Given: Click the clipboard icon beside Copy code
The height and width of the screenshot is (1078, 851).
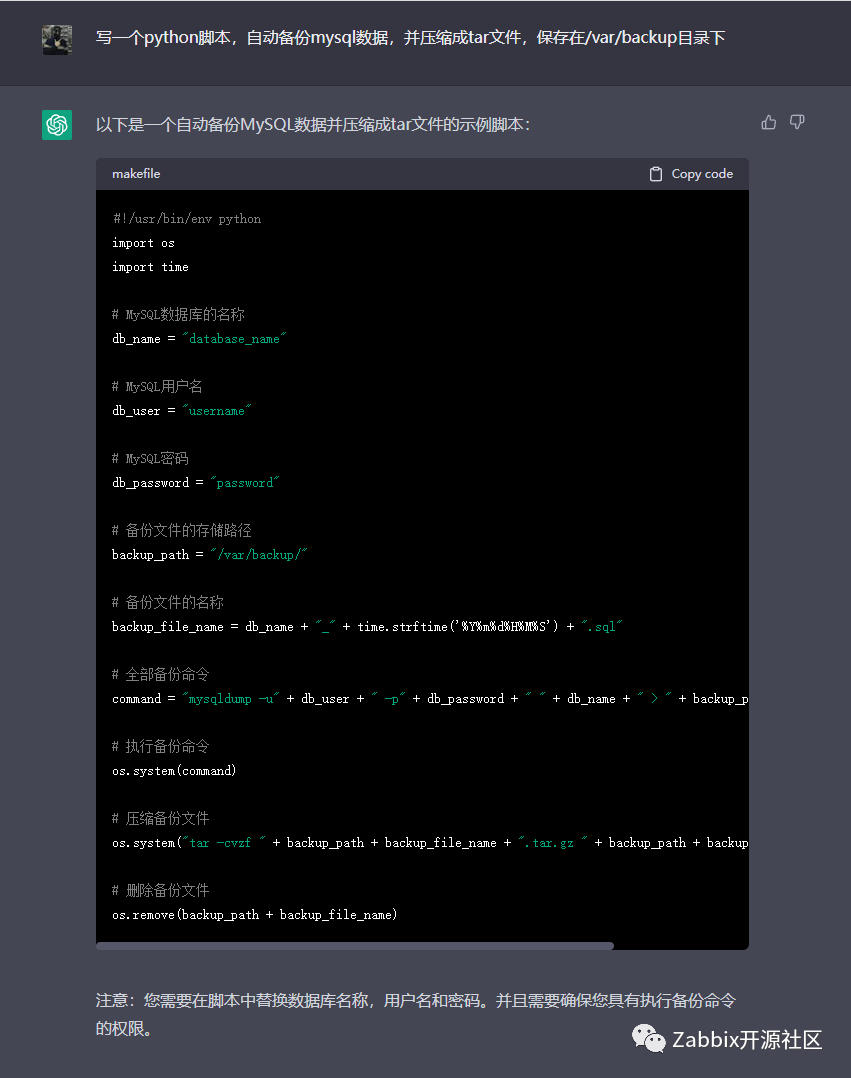Looking at the screenshot, I should 656,174.
